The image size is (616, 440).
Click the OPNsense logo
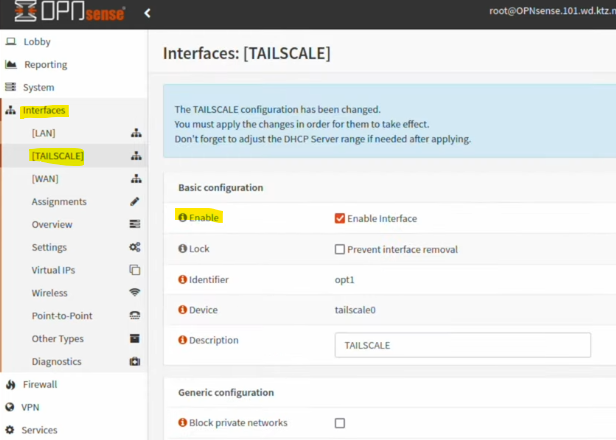(70, 11)
